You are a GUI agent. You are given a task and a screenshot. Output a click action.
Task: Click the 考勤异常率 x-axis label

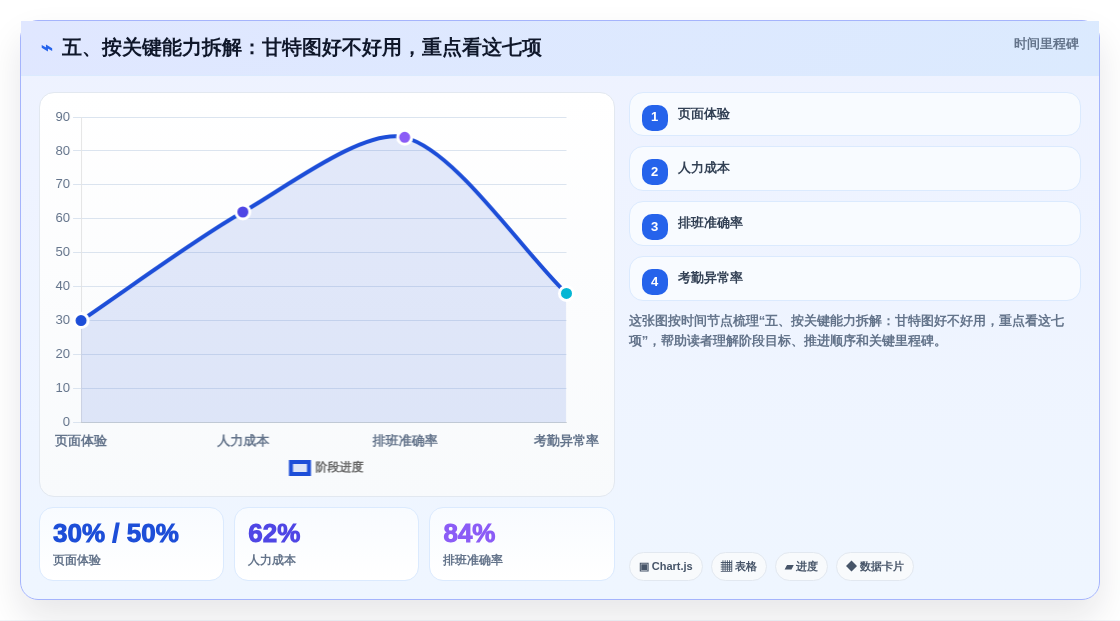[x=566, y=441]
